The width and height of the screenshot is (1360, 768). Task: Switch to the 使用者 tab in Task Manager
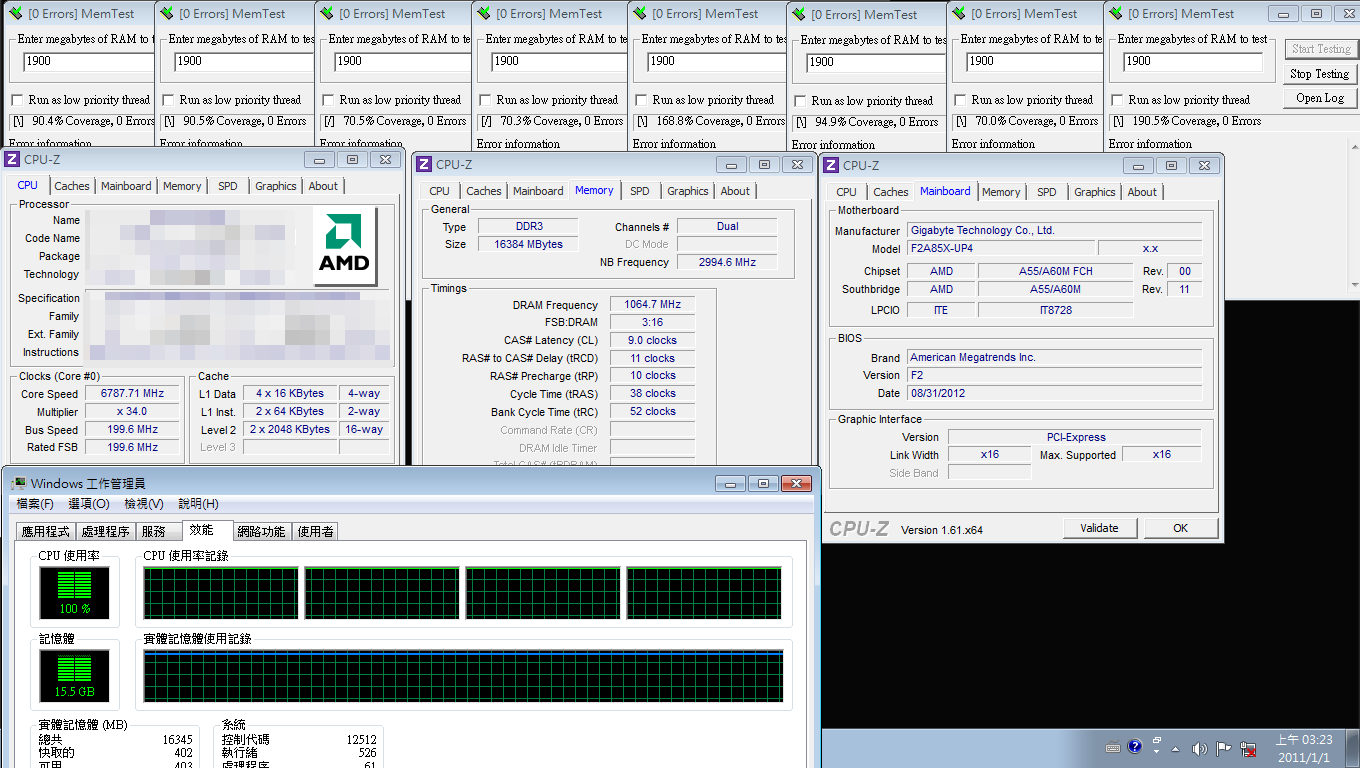click(316, 532)
